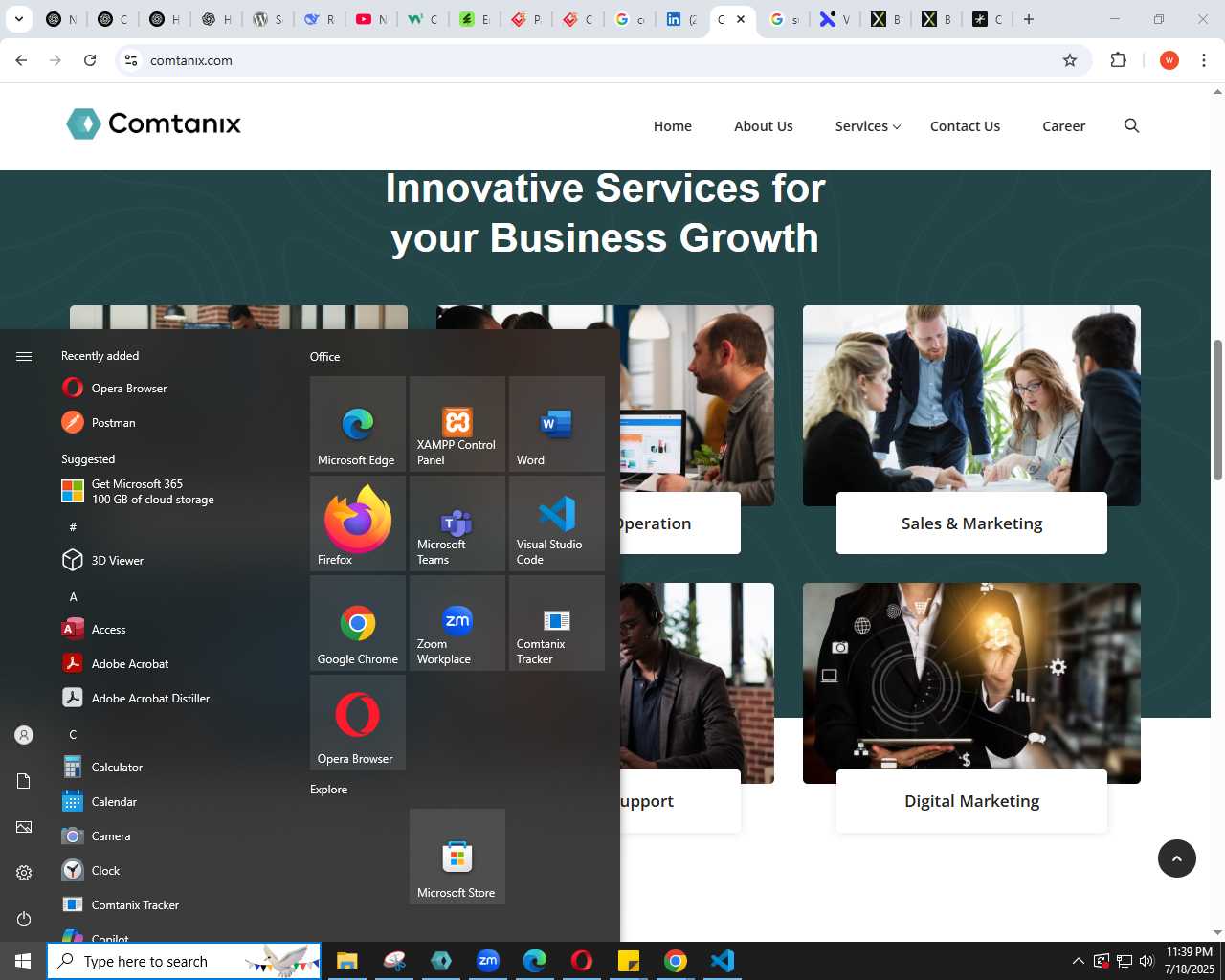
Task: Launch Zoom Workplace tile
Action: pyautogui.click(x=457, y=623)
